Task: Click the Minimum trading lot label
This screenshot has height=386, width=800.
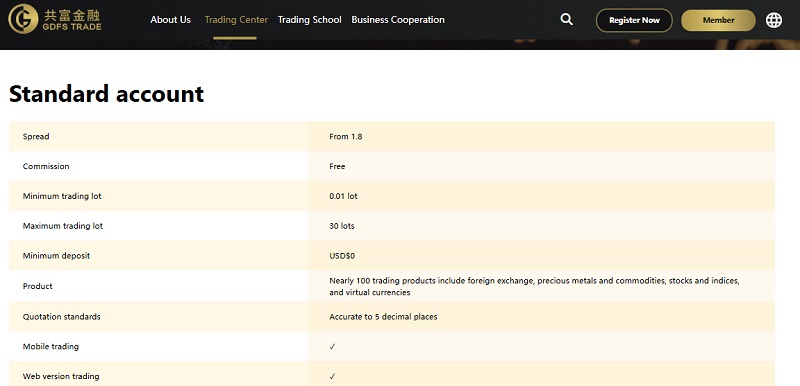Action: tap(62, 196)
